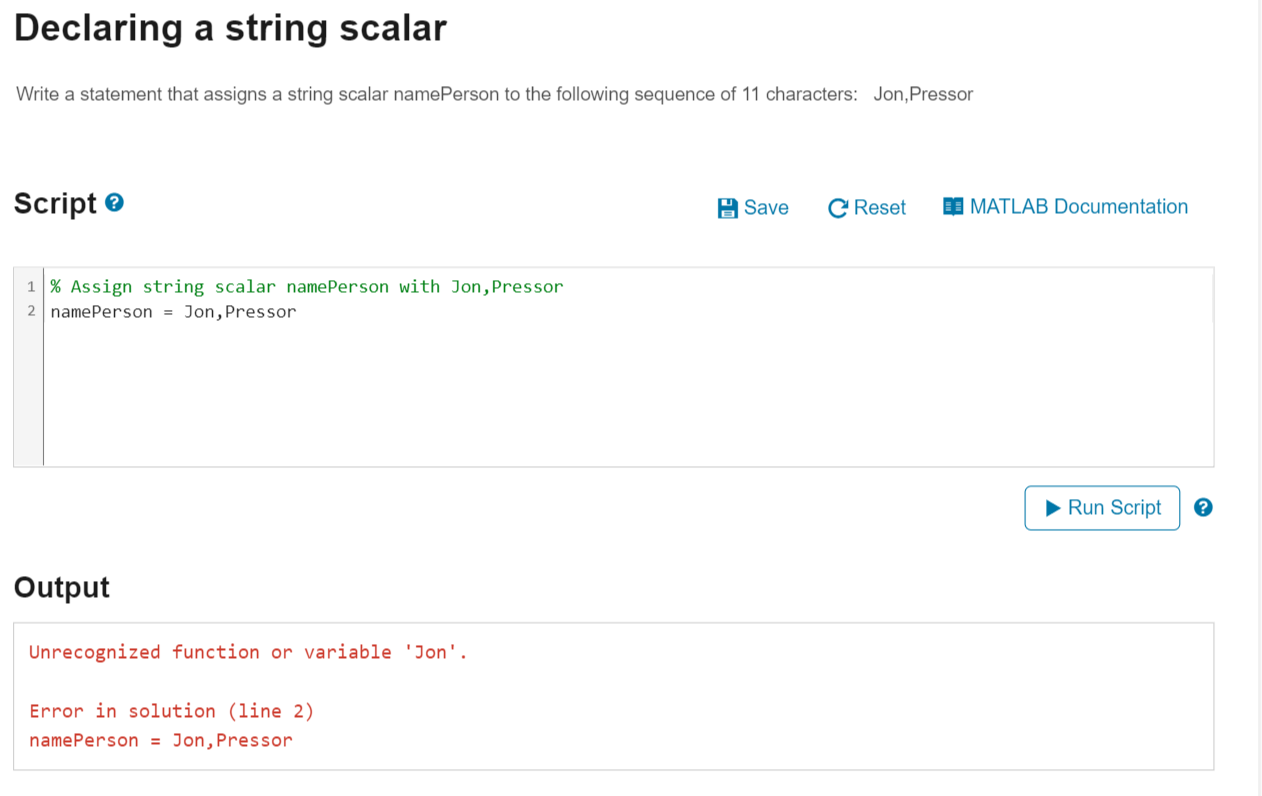
Task: Click the 'Unrecognized function or variable' error message
Action: click(248, 652)
